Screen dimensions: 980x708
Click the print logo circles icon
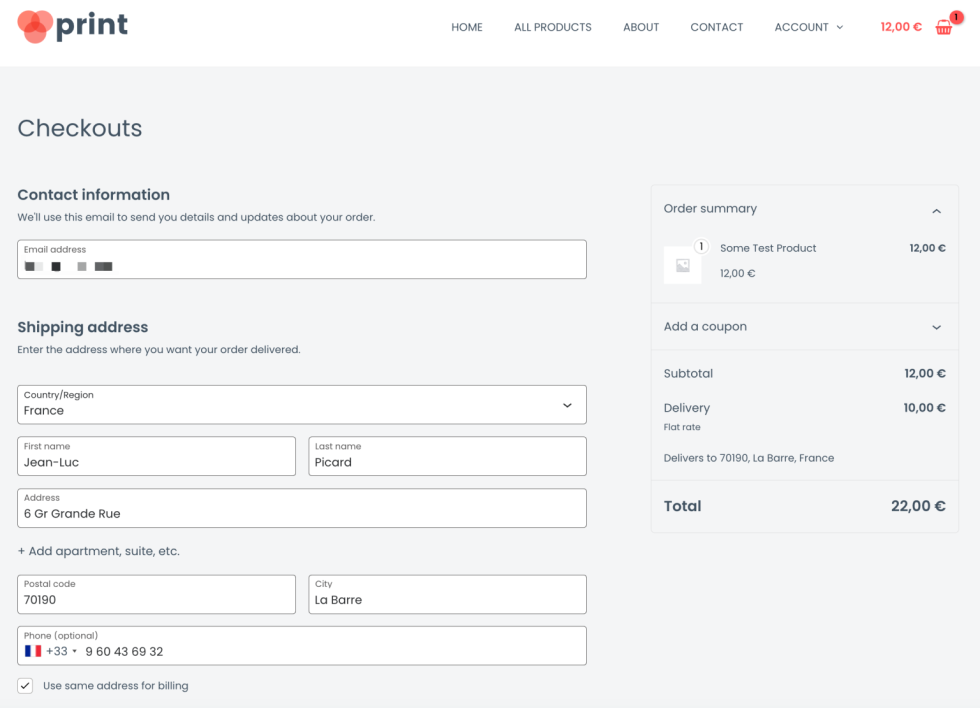coord(35,27)
